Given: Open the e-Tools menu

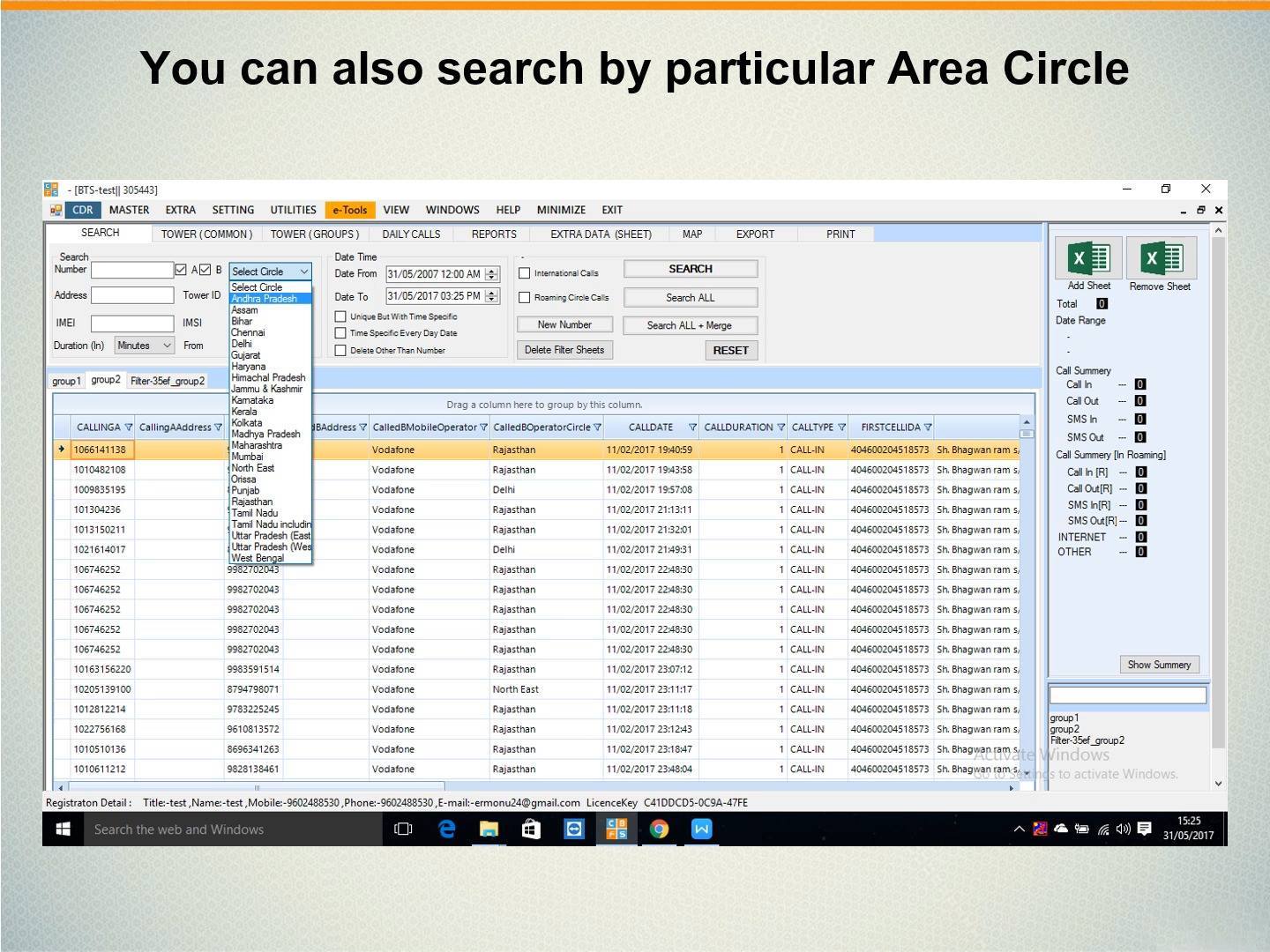Looking at the screenshot, I should 350,210.
